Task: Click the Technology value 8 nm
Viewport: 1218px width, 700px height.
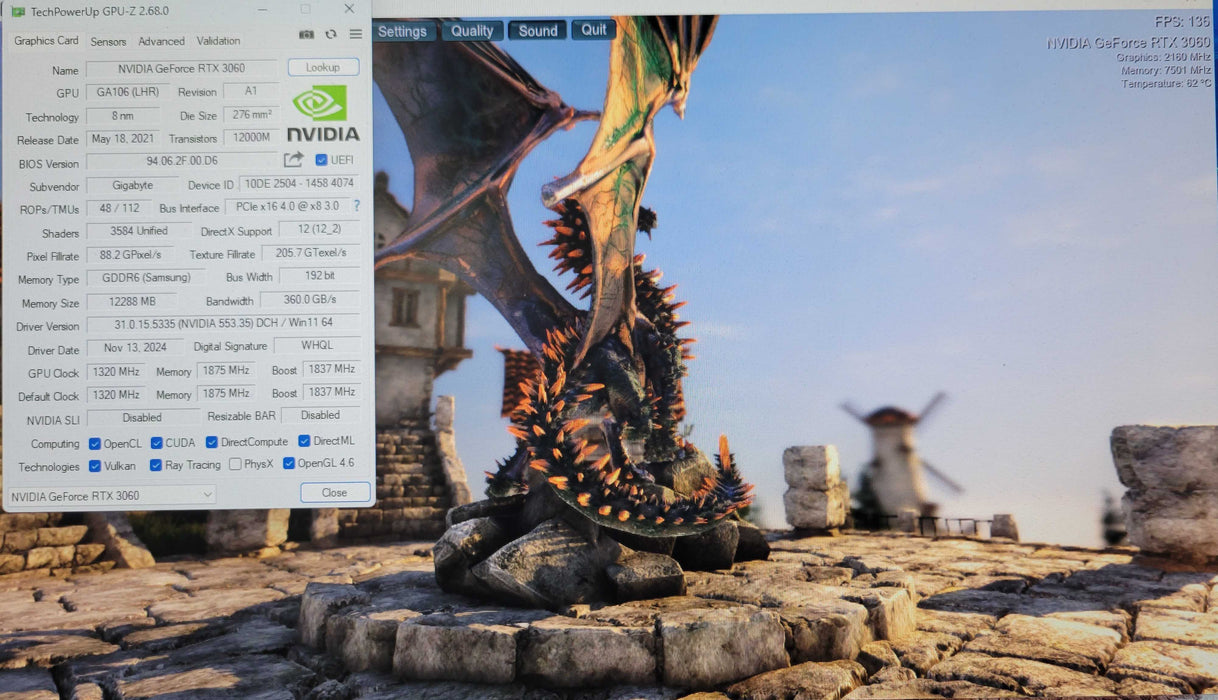Action: pos(123,116)
